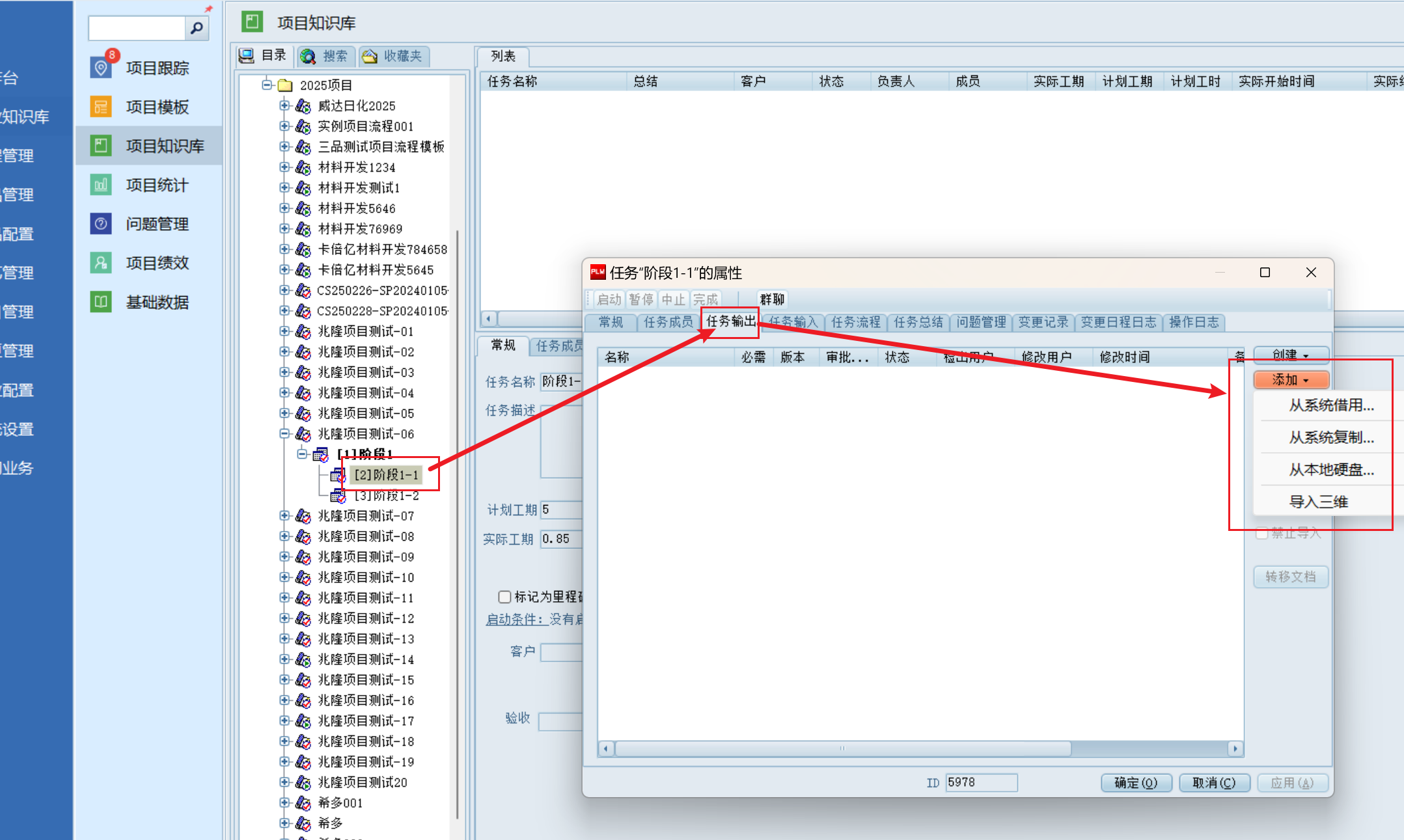Click the 项目知识库 header icon
The width and height of the screenshot is (1404, 840).
pyautogui.click(x=252, y=21)
